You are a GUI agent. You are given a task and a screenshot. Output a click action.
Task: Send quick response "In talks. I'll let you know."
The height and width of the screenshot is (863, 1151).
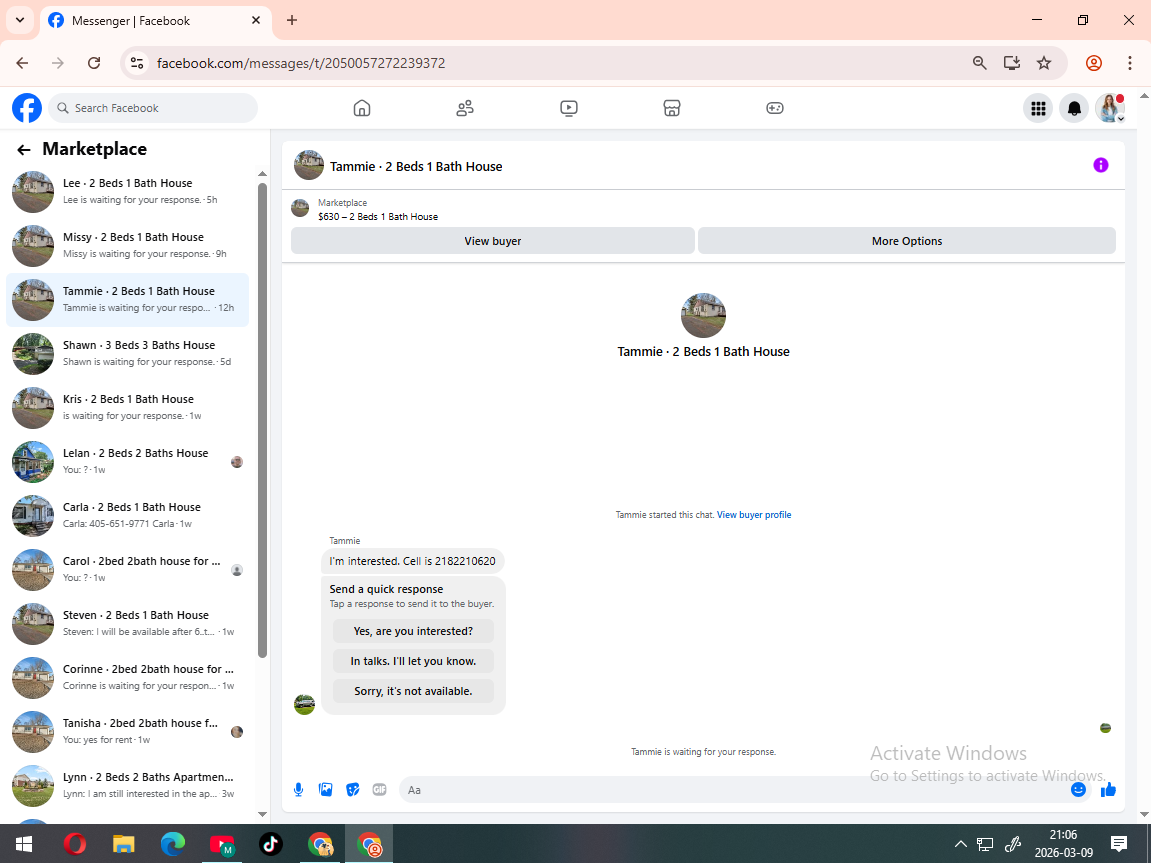pyautogui.click(x=413, y=661)
